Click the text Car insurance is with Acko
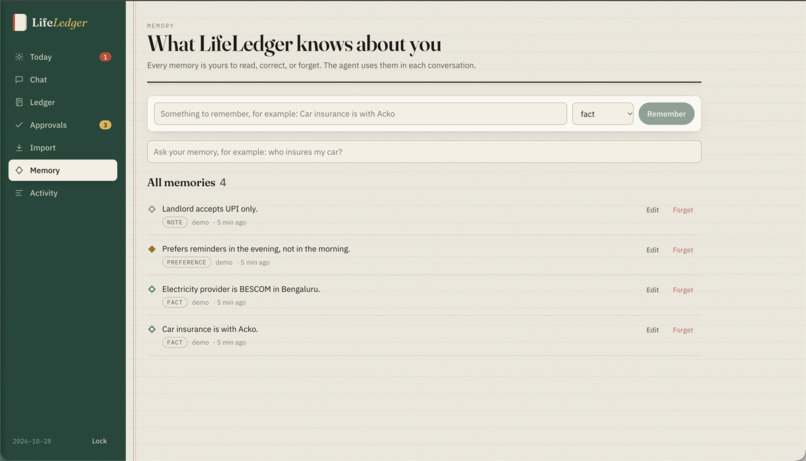Screen dimensions: 806x461 [x=210, y=329]
